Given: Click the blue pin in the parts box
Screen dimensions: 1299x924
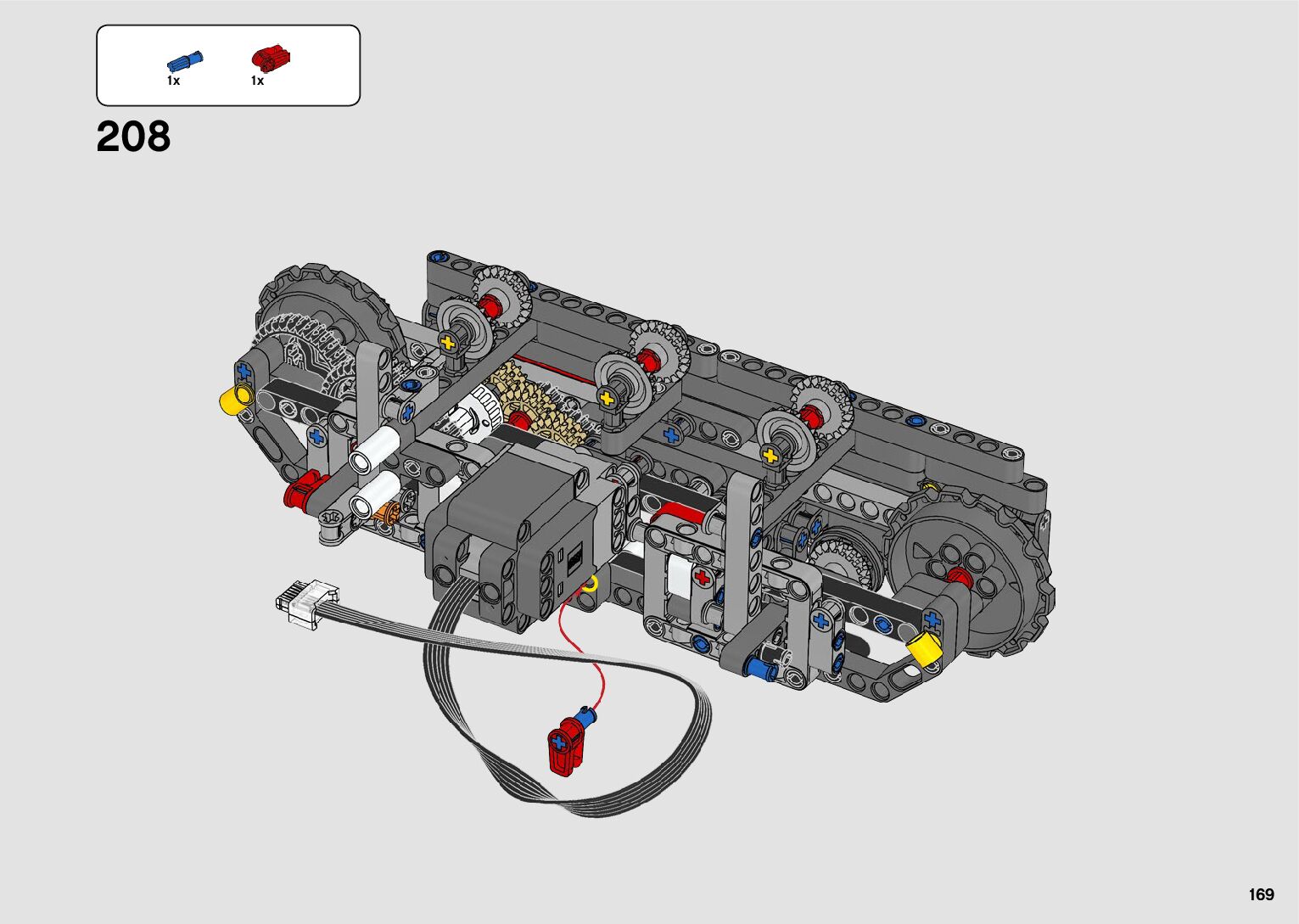Looking at the screenshot, I should (x=185, y=62).
